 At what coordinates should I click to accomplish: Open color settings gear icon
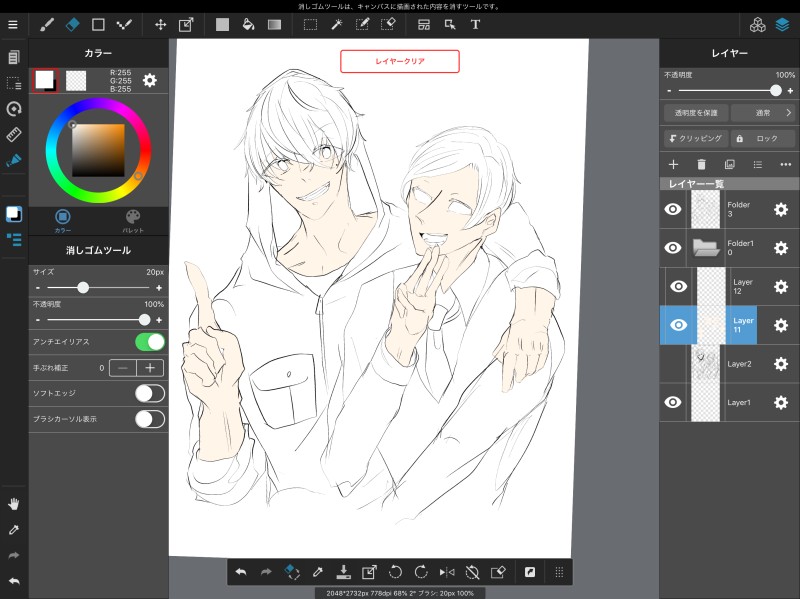149,80
